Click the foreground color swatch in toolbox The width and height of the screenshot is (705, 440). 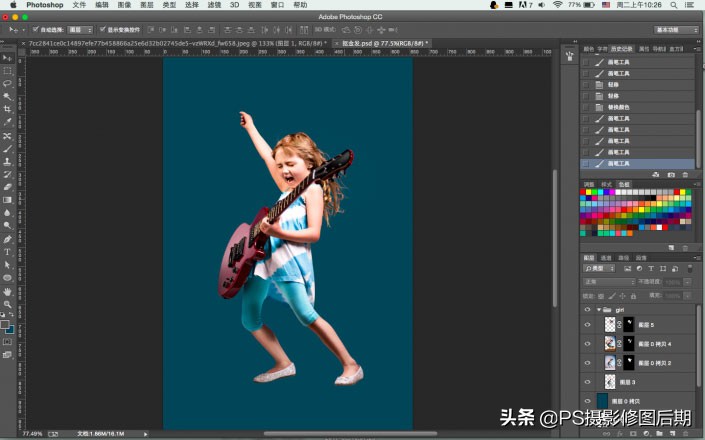tap(6, 326)
